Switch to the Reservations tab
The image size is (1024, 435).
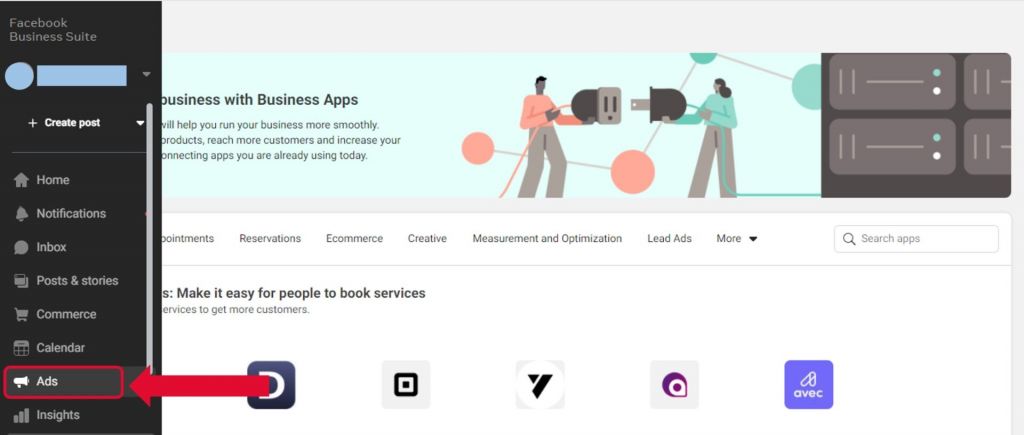click(x=270, y=238)
